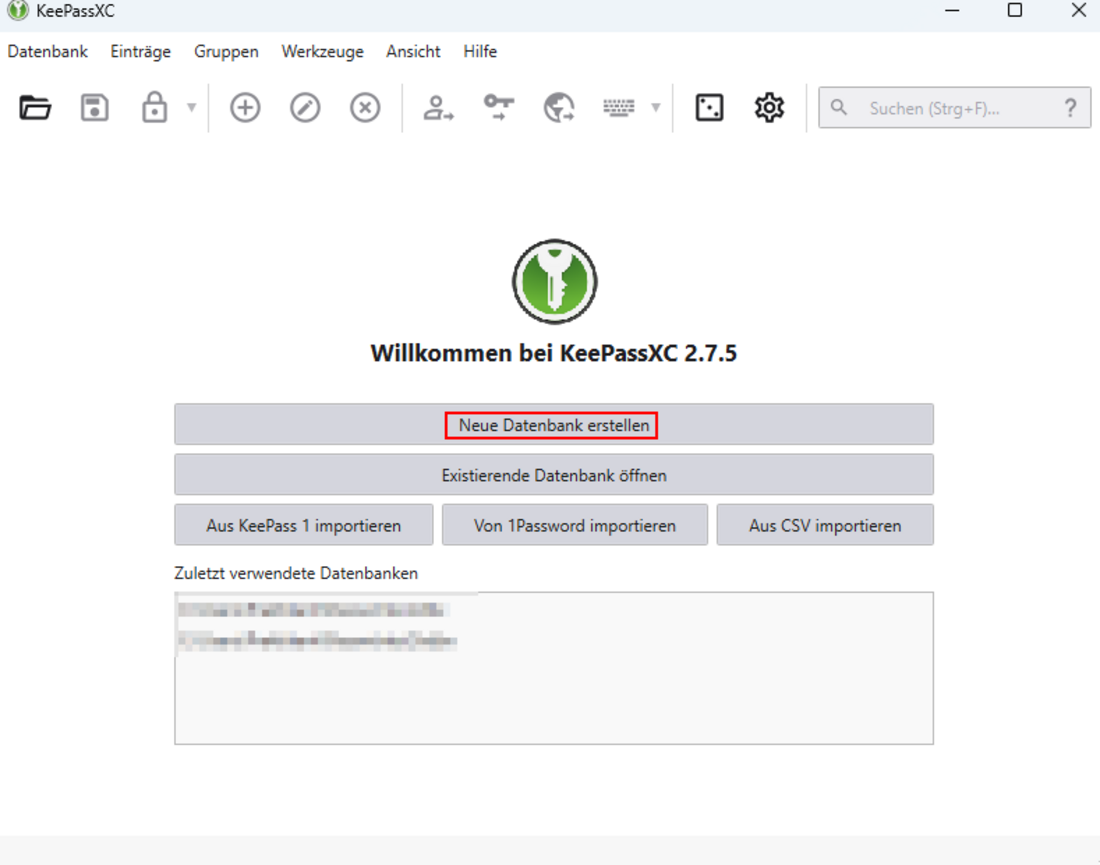Screen dimensions: 1100x865
Task: Focus the Suchen search field
Action: (x=955, y=108)
